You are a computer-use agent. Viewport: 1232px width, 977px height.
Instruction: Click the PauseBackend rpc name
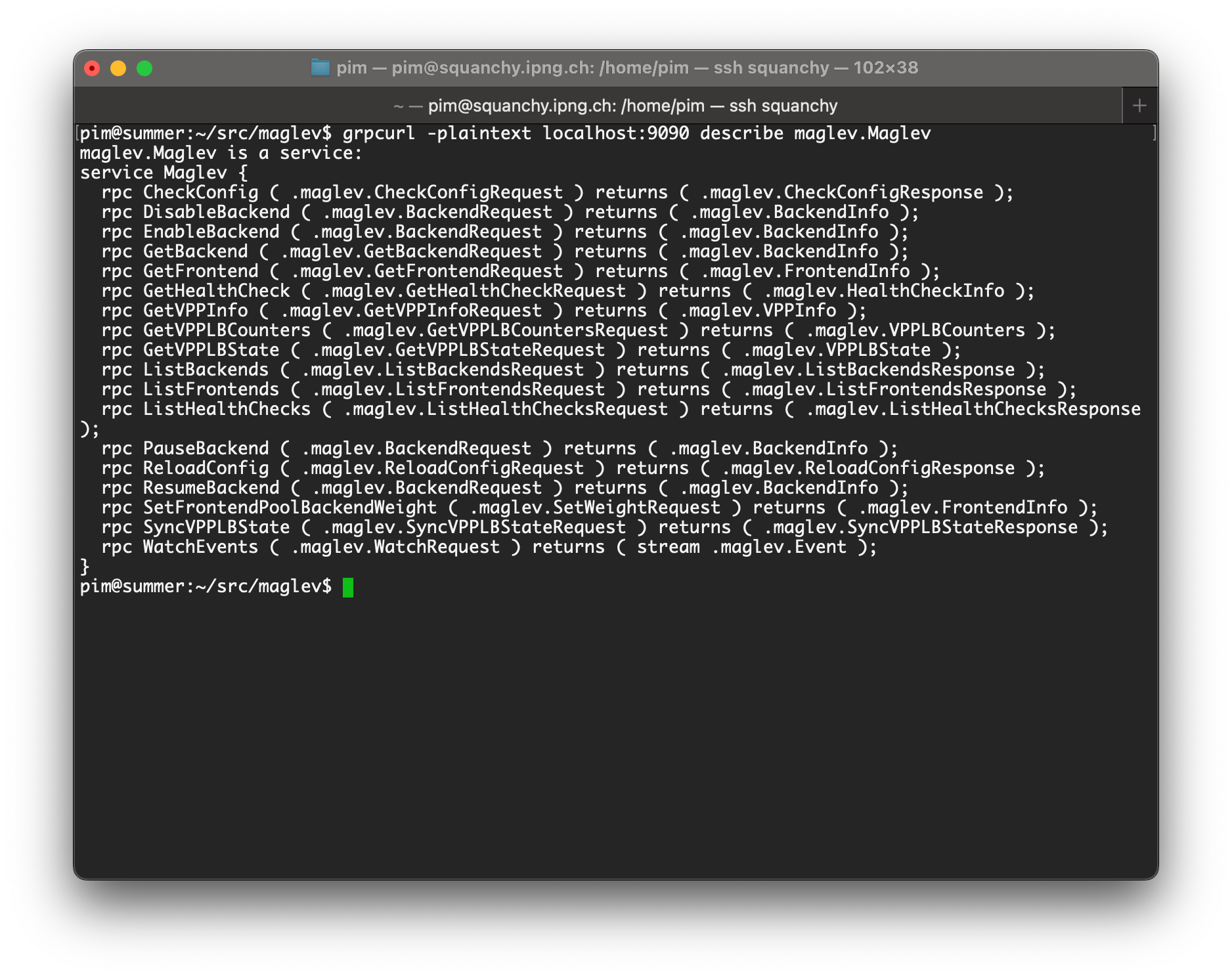coord(206,448)
